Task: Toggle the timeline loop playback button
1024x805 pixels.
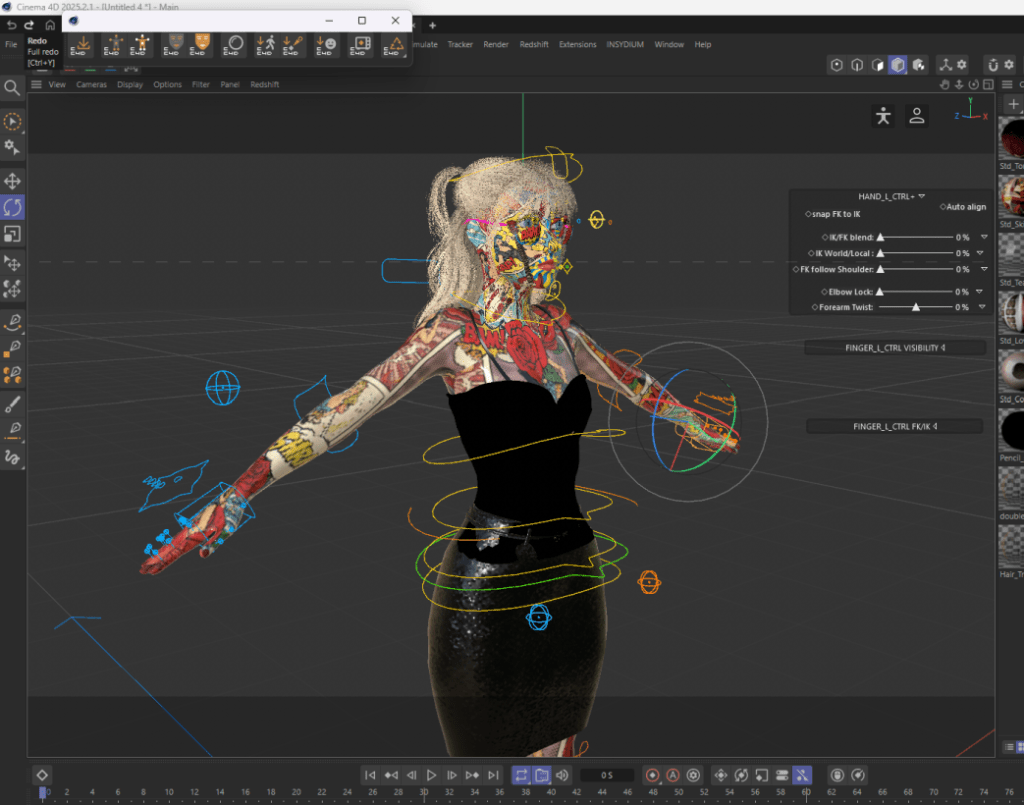Action: tap(521, 775)
